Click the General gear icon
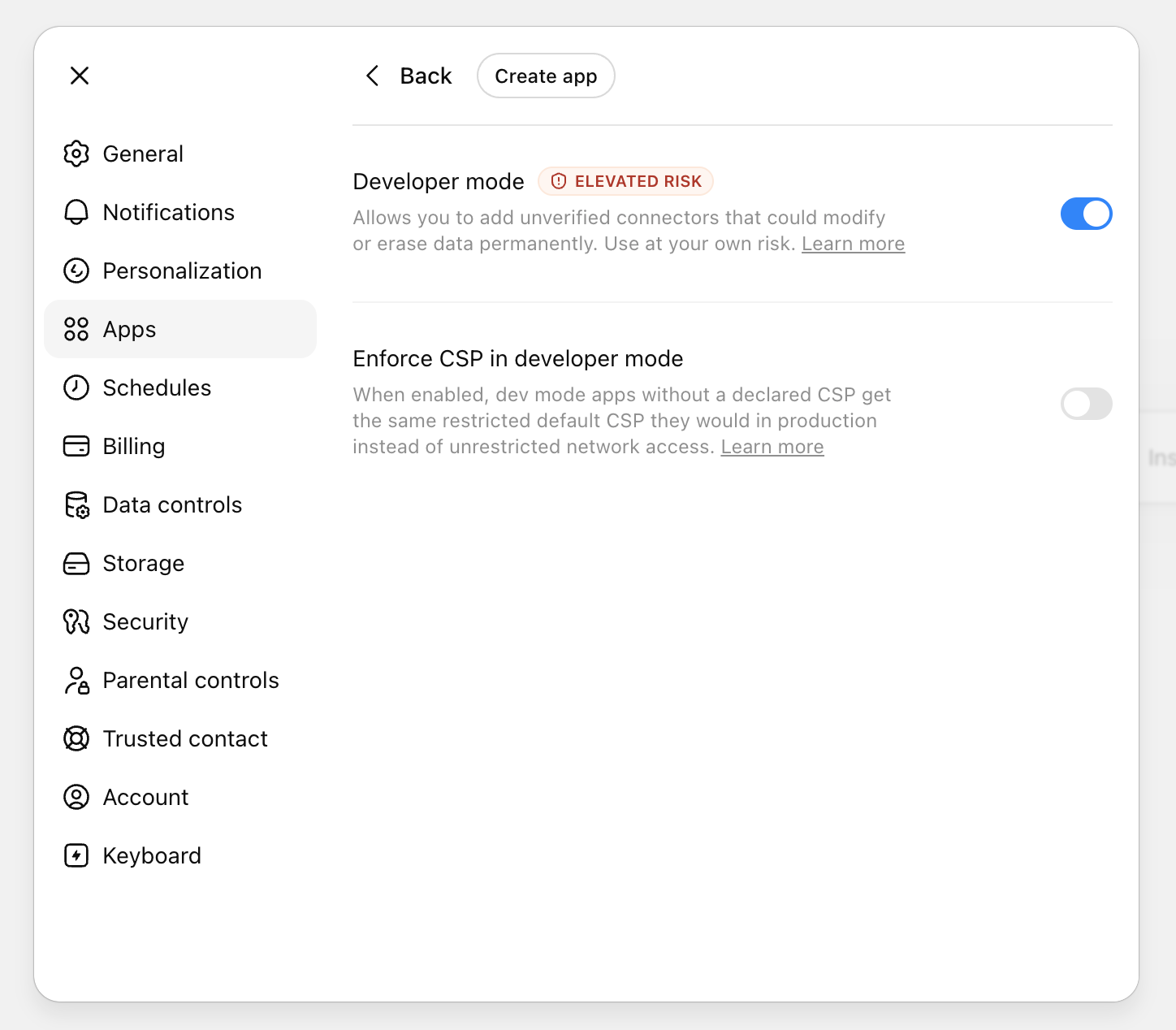This screenshot has width=1176, height=1030. (x=76, y=154)
